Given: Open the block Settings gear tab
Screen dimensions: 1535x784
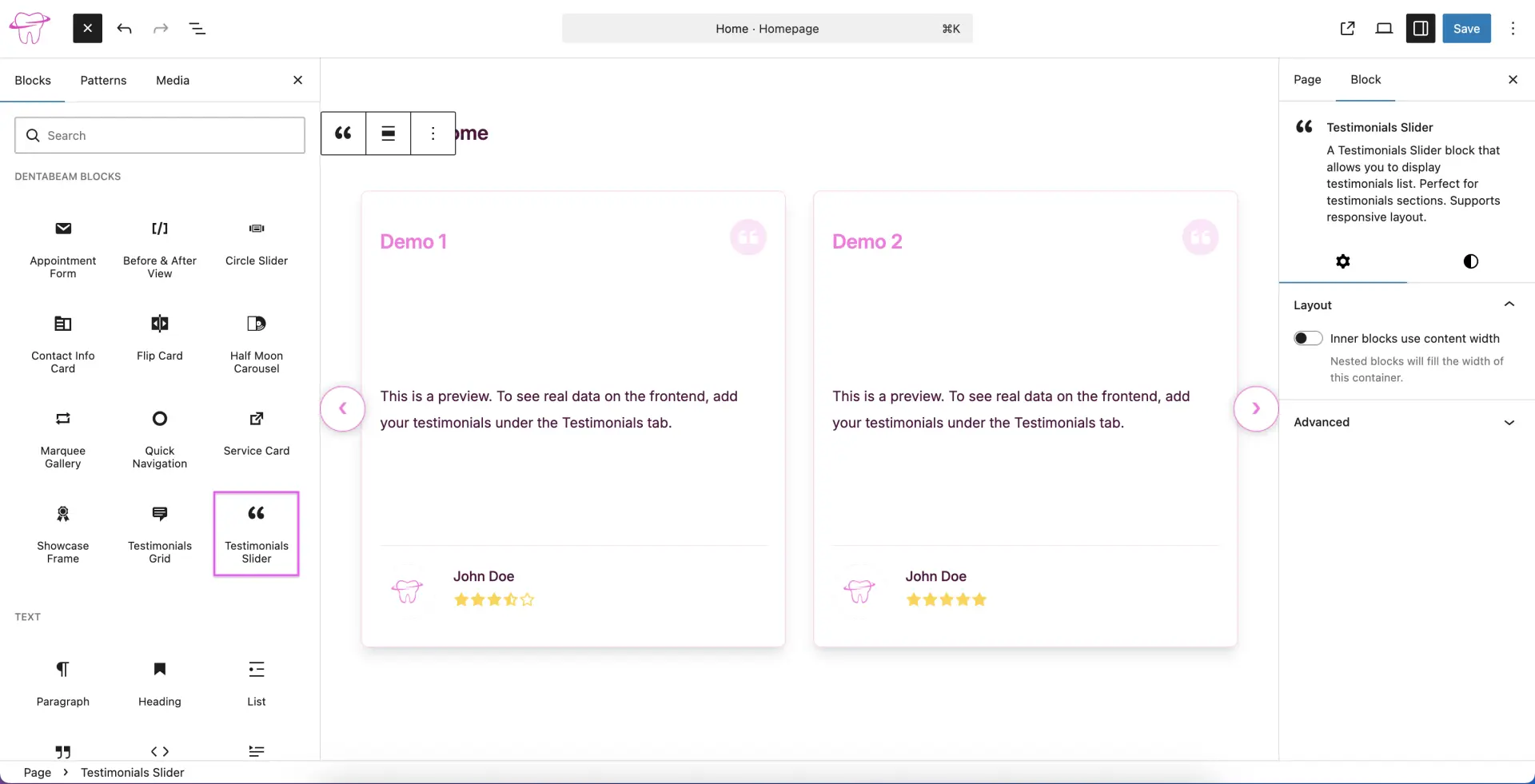Looking at the screenshot, I should click(x=1343, y=261).
